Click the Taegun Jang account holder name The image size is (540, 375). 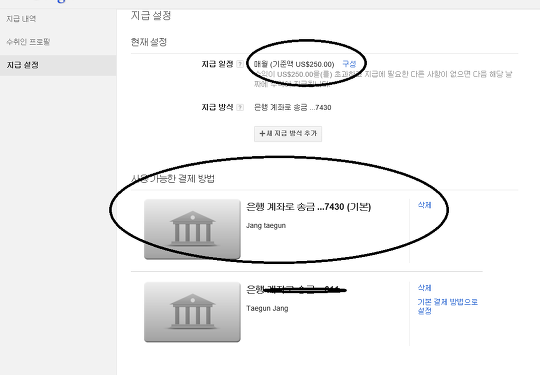click(267, 308)
